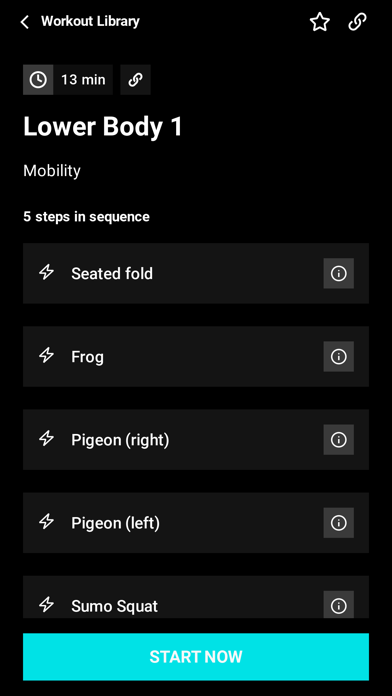Show info for Pigeon (left)
The height and width of the screenshot is (696, 392).
[x=339, y=523]
